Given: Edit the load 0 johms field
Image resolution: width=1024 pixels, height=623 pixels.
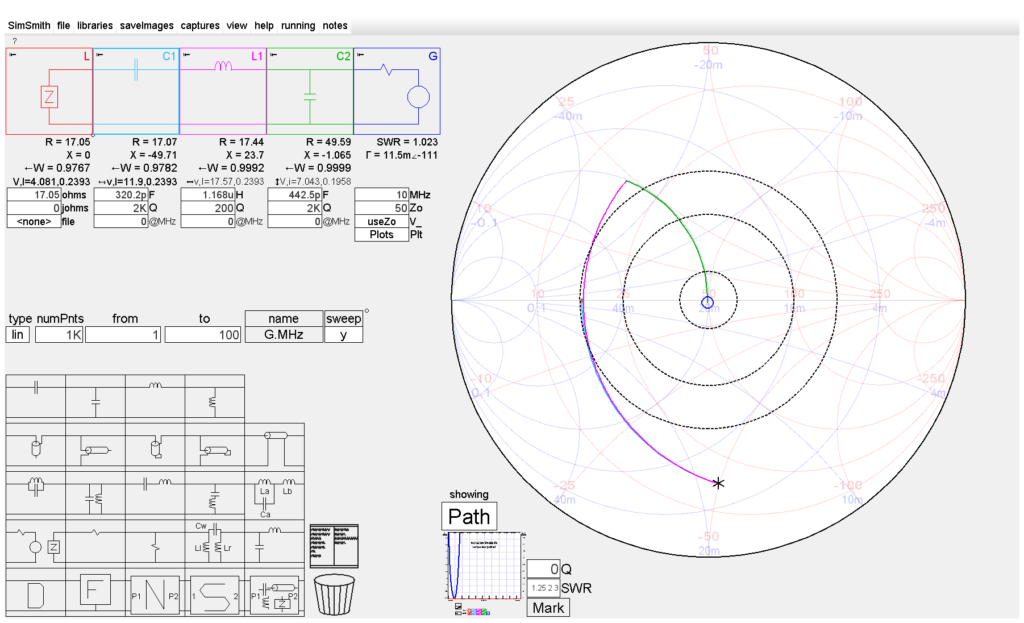Looking at the screenshot, I should (x=34, y=208).
